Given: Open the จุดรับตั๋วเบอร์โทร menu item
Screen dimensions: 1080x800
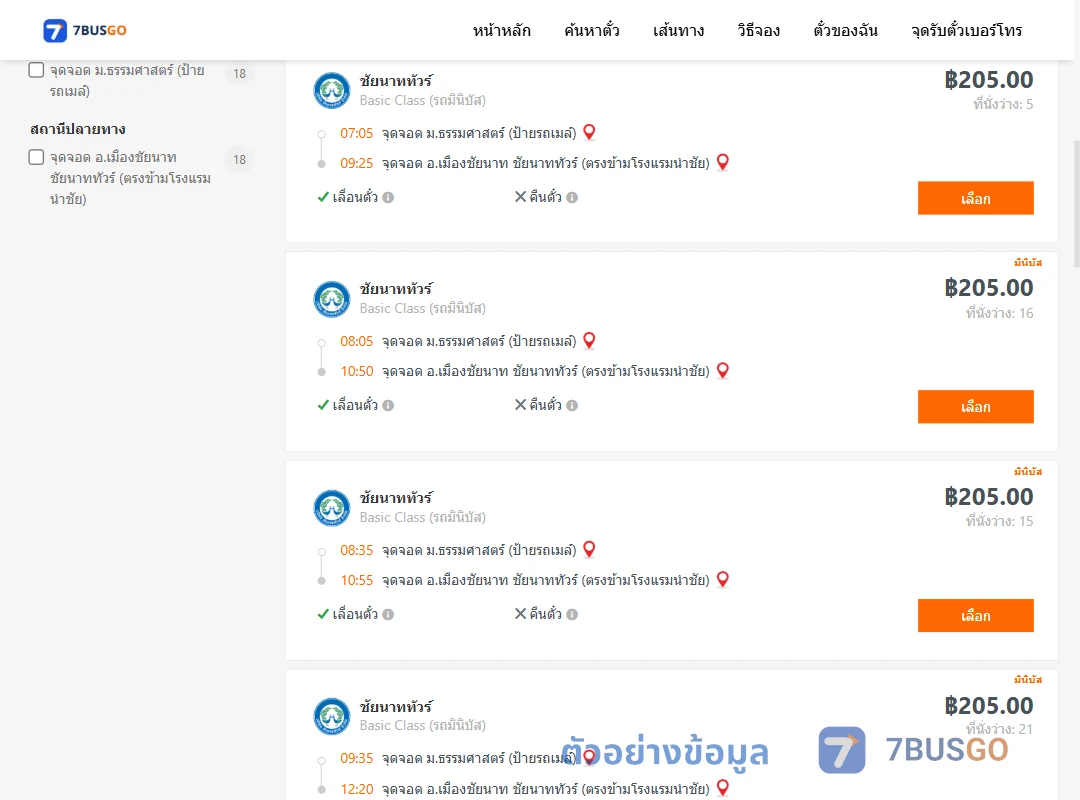Looking at the screenshot, I should tap(966, 30).
